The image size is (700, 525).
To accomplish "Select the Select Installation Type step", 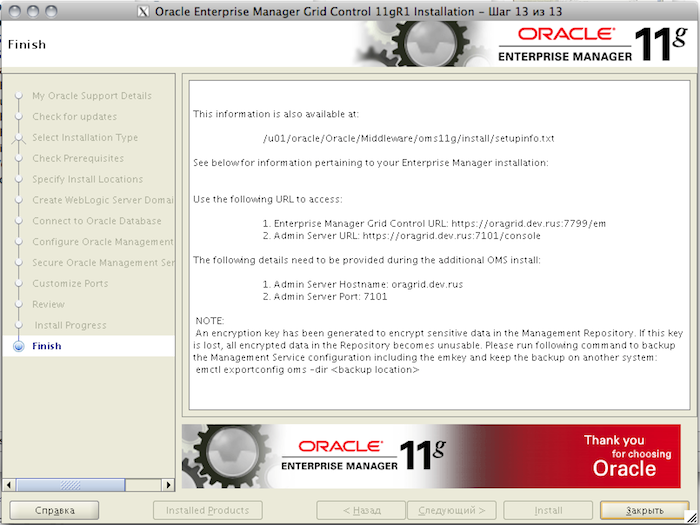I will tap(85, 138).
